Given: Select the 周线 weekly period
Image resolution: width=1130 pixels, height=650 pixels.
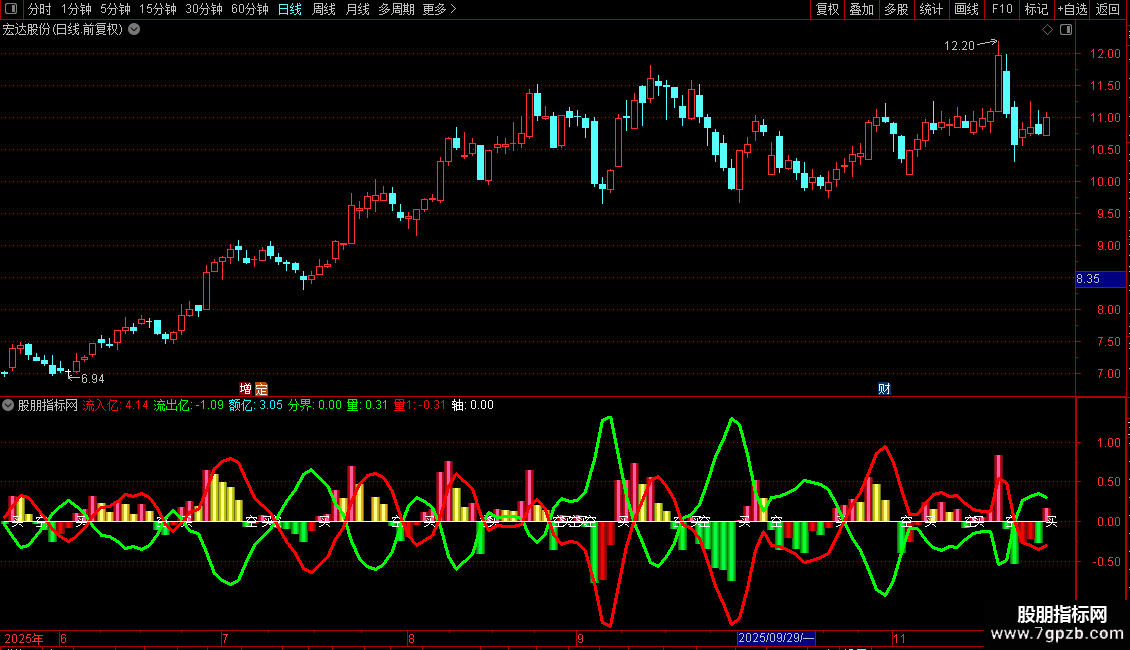Looking at the screenshot, I should pyautogui.click(x=324, y=10).
